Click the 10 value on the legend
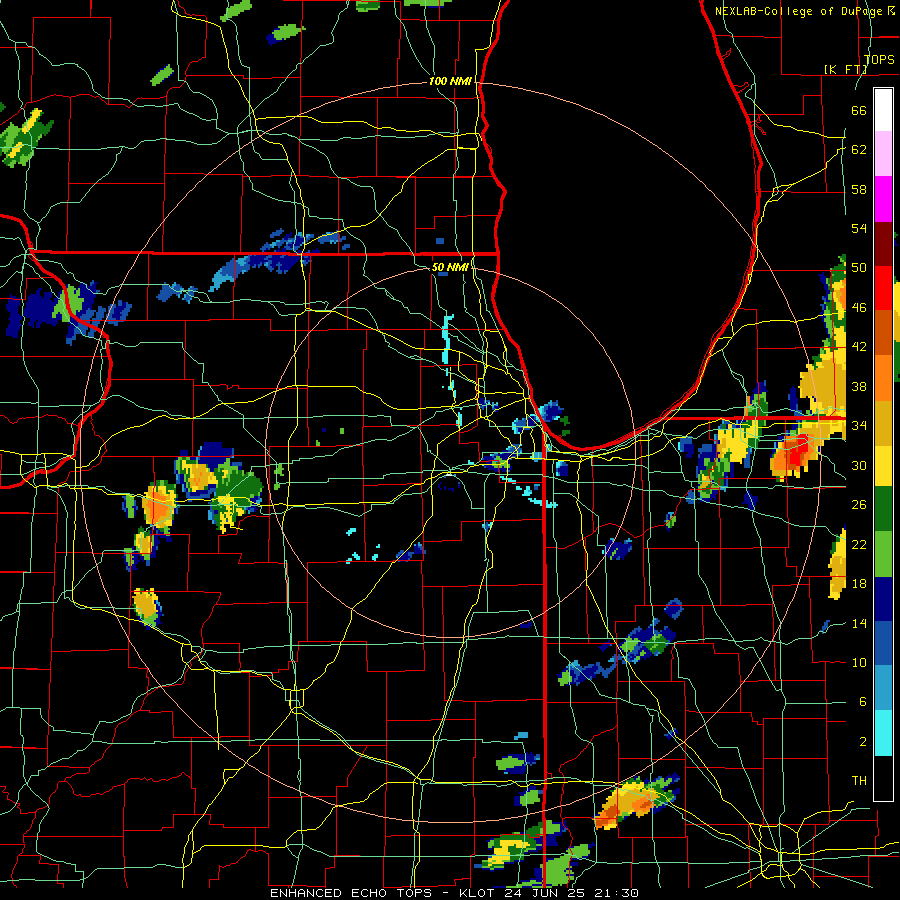This screenshot has width=900, height=900. coord(859,662)
